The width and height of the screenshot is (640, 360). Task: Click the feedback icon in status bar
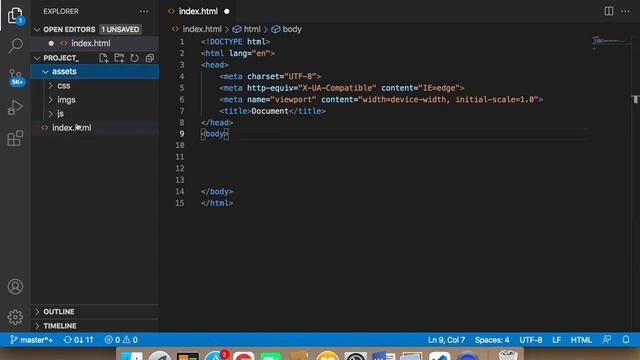[x=607, y=340]
